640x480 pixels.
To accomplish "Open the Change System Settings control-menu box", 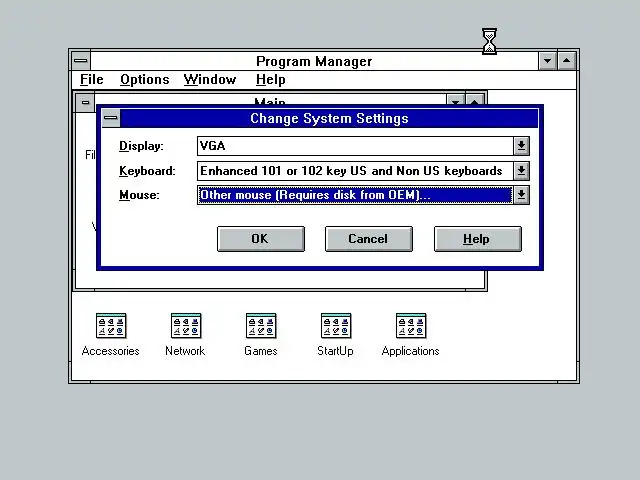I will (111, 118).
